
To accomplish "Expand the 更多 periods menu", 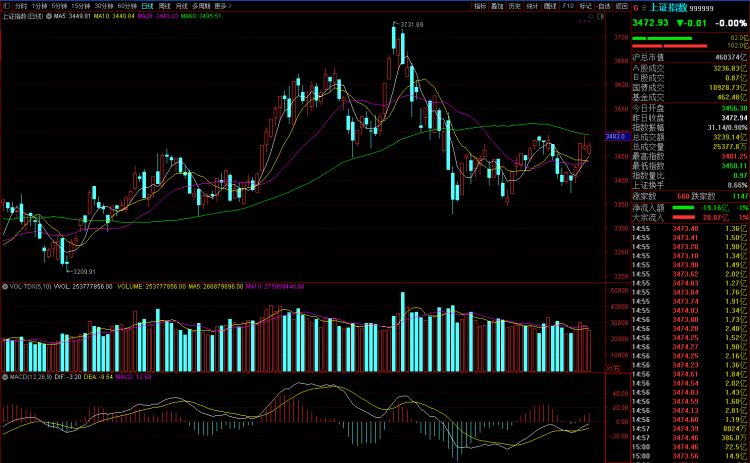I will tap(222, 6).
